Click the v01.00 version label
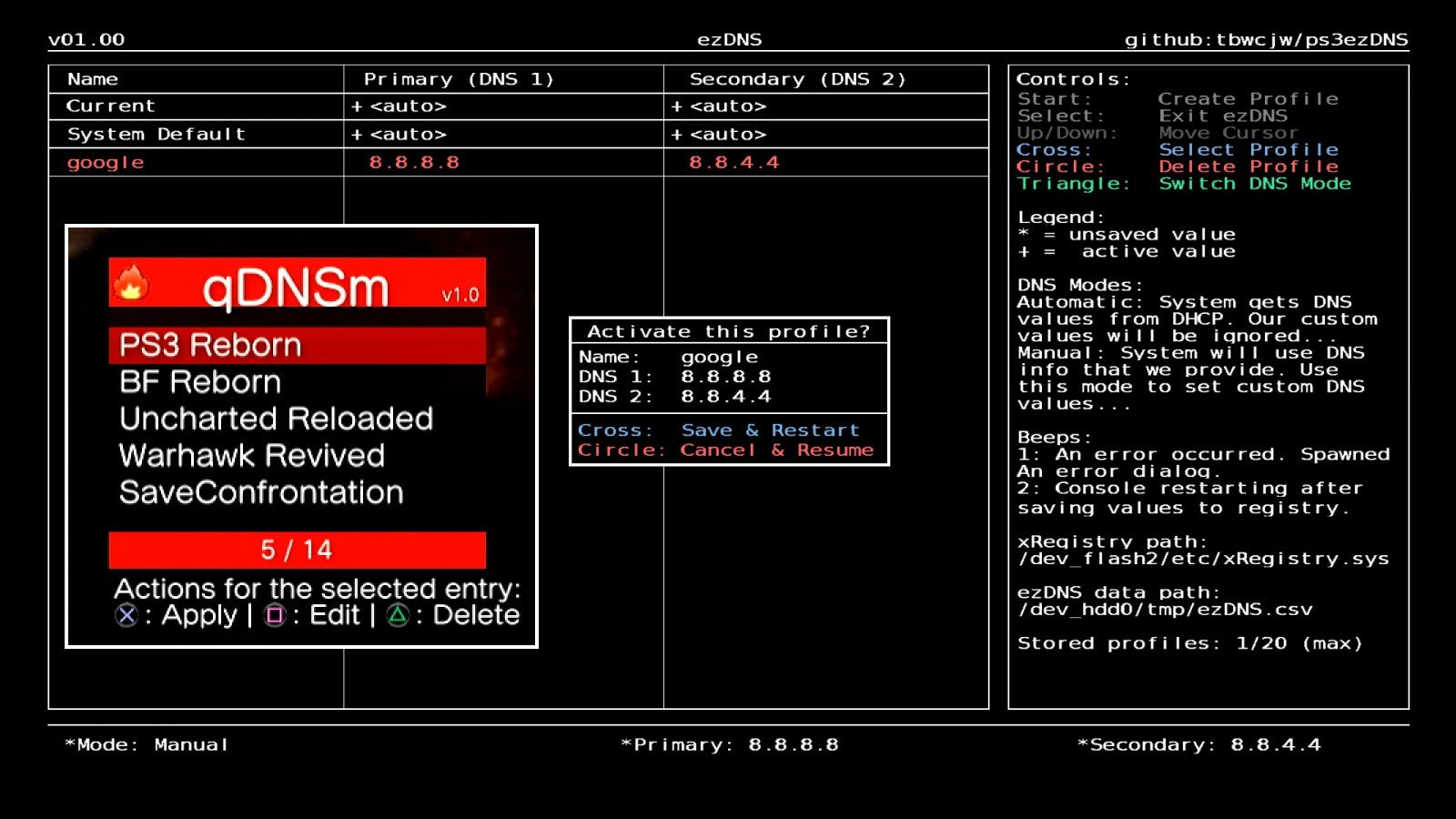Screen dimensions: 1456x819 pyautogui.click(x=86, y=39)
